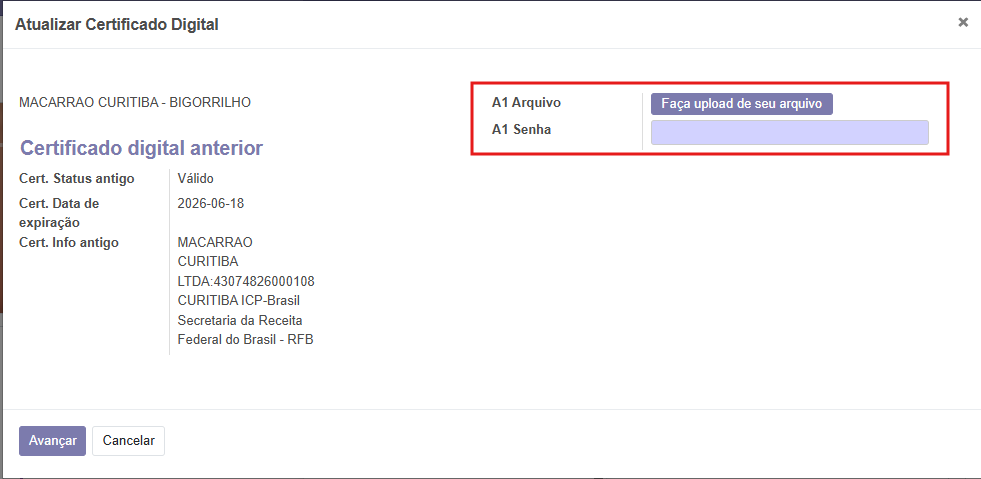Click Faça upload de seu arquivo button

click(741, 104)
